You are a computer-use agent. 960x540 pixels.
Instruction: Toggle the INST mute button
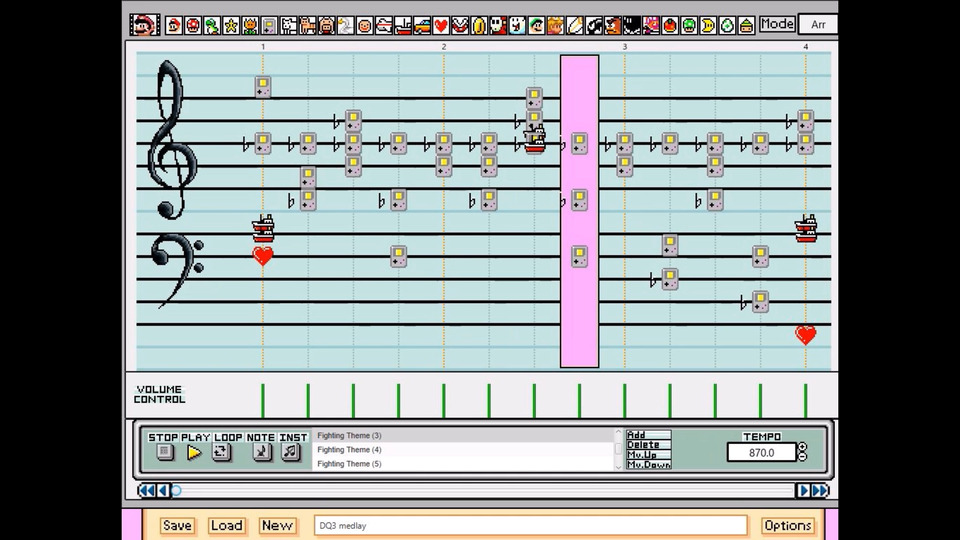[290, 452]
